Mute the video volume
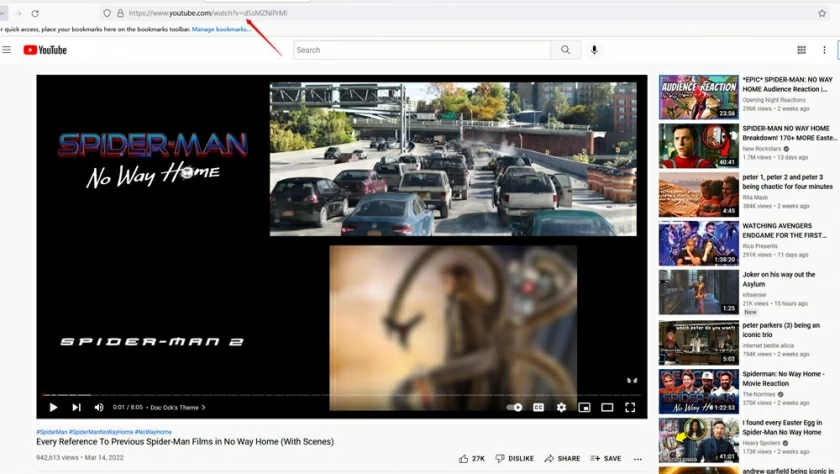This screenshot has width=840, height=474. (x=99, y=408)
